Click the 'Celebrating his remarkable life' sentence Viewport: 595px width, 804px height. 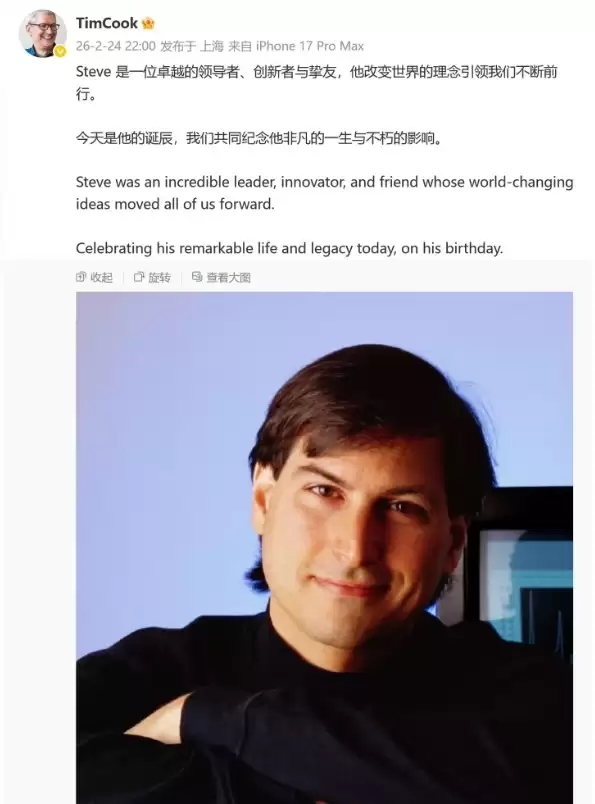coord(289,248)
